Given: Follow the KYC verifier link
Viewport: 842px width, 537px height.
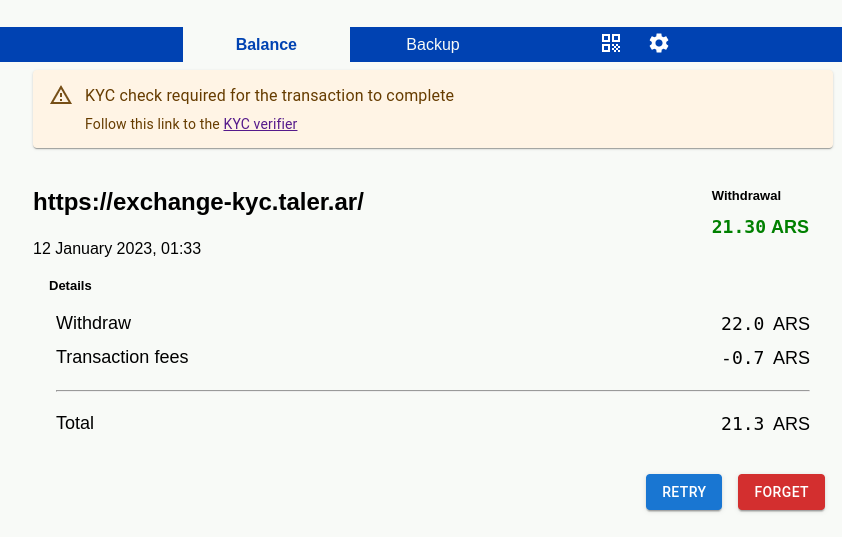Looking at the screenshot, I should tap(260, 124).
